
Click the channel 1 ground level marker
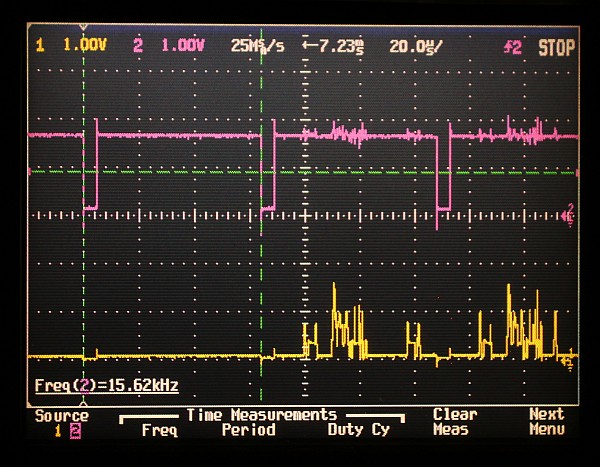568,357
